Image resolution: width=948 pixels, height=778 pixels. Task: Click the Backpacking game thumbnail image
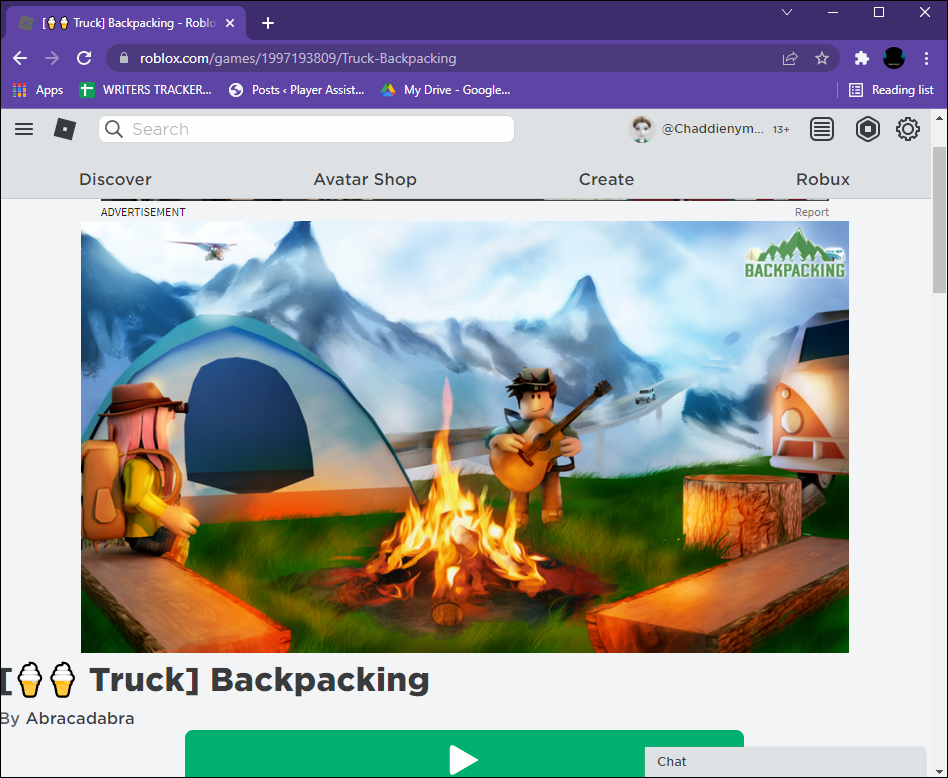click(464, 436)
